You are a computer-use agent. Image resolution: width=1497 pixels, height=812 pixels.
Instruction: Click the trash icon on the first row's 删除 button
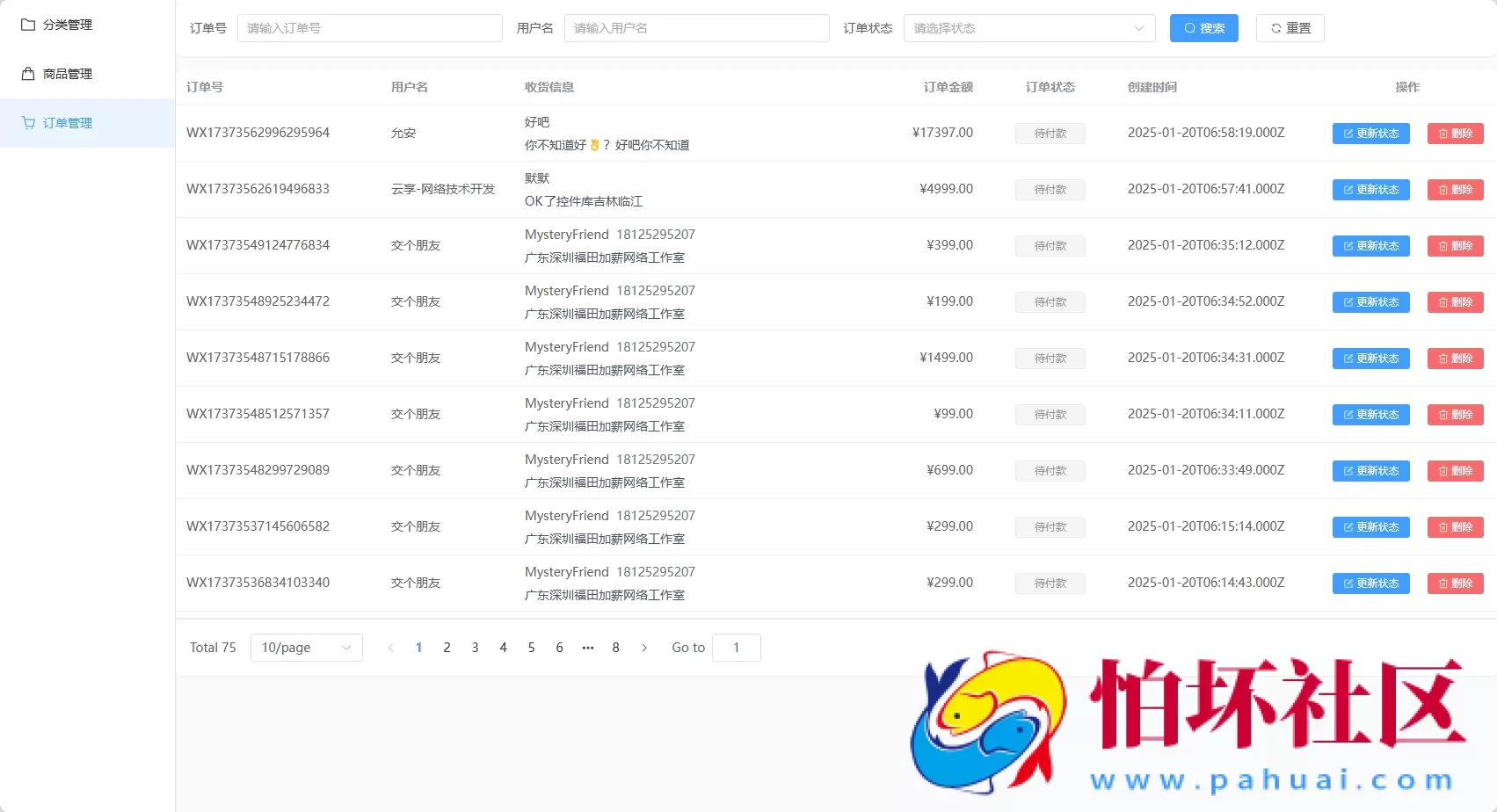pyautogui.click(x=1442, y=134)
